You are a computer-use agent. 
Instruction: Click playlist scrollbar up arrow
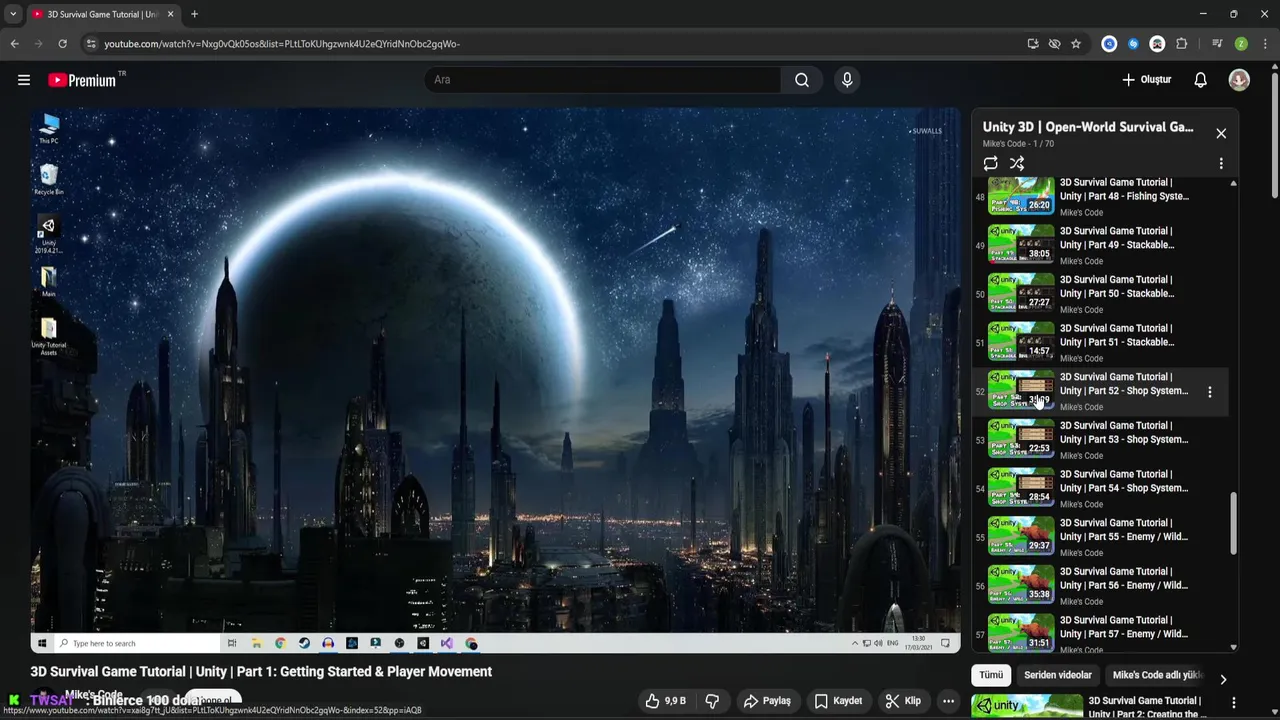[1233, 183]
